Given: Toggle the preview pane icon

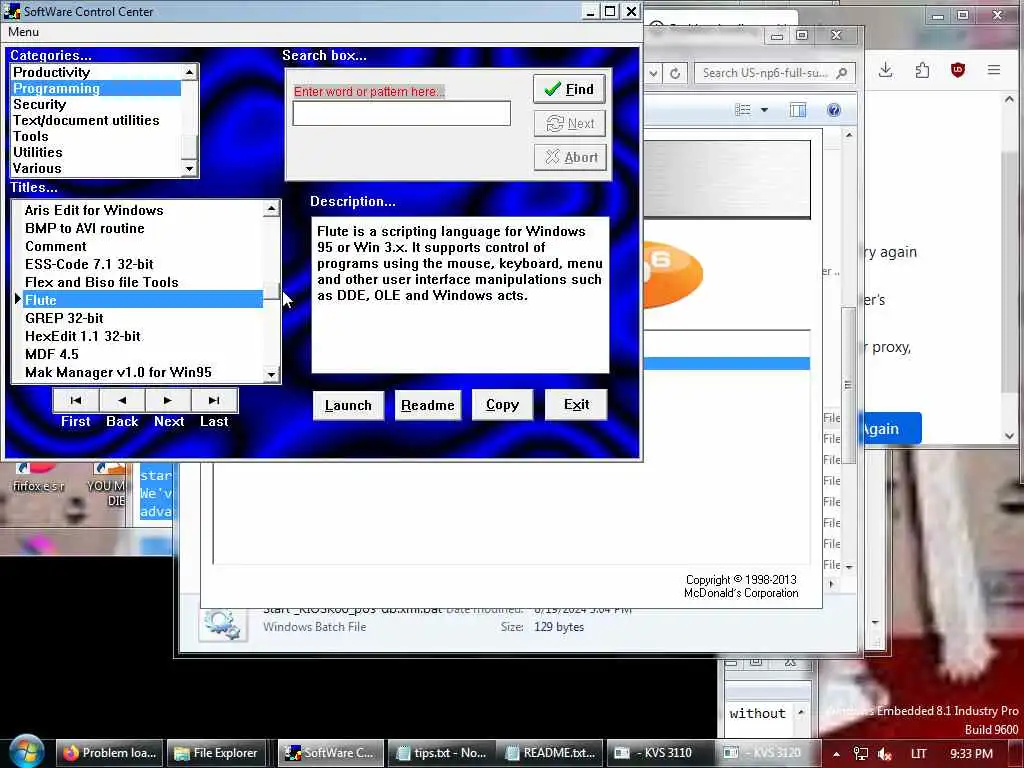Looking at the screenshot, I should coord(798,110).
